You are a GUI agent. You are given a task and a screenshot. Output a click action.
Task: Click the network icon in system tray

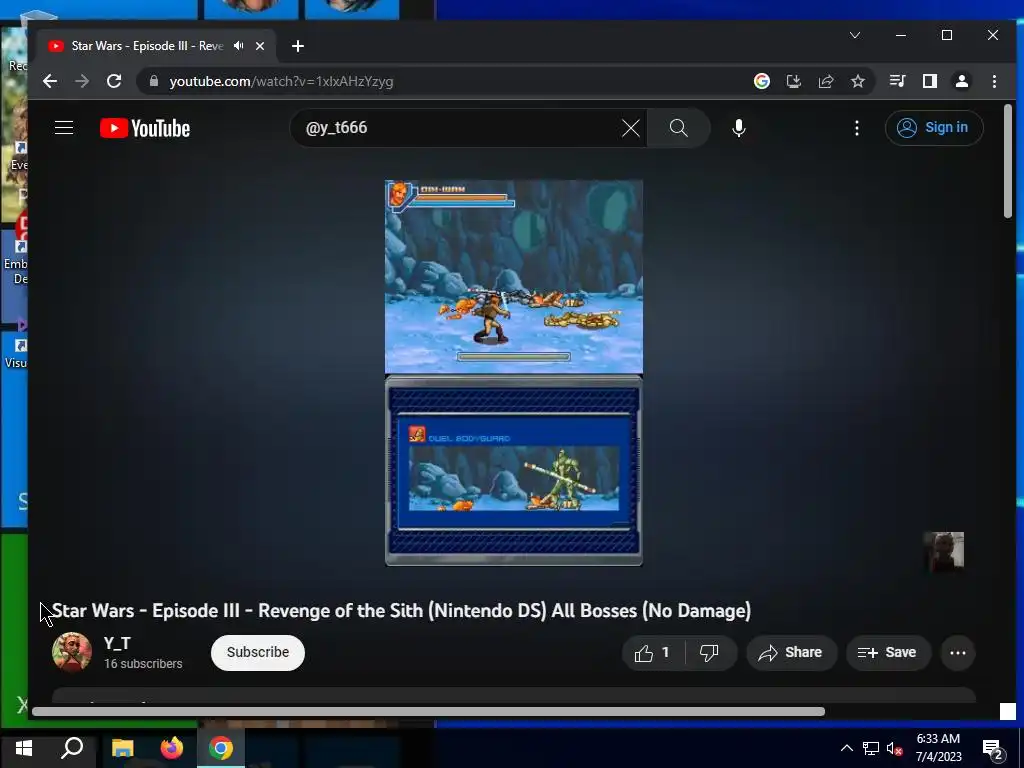pos(871,748)
